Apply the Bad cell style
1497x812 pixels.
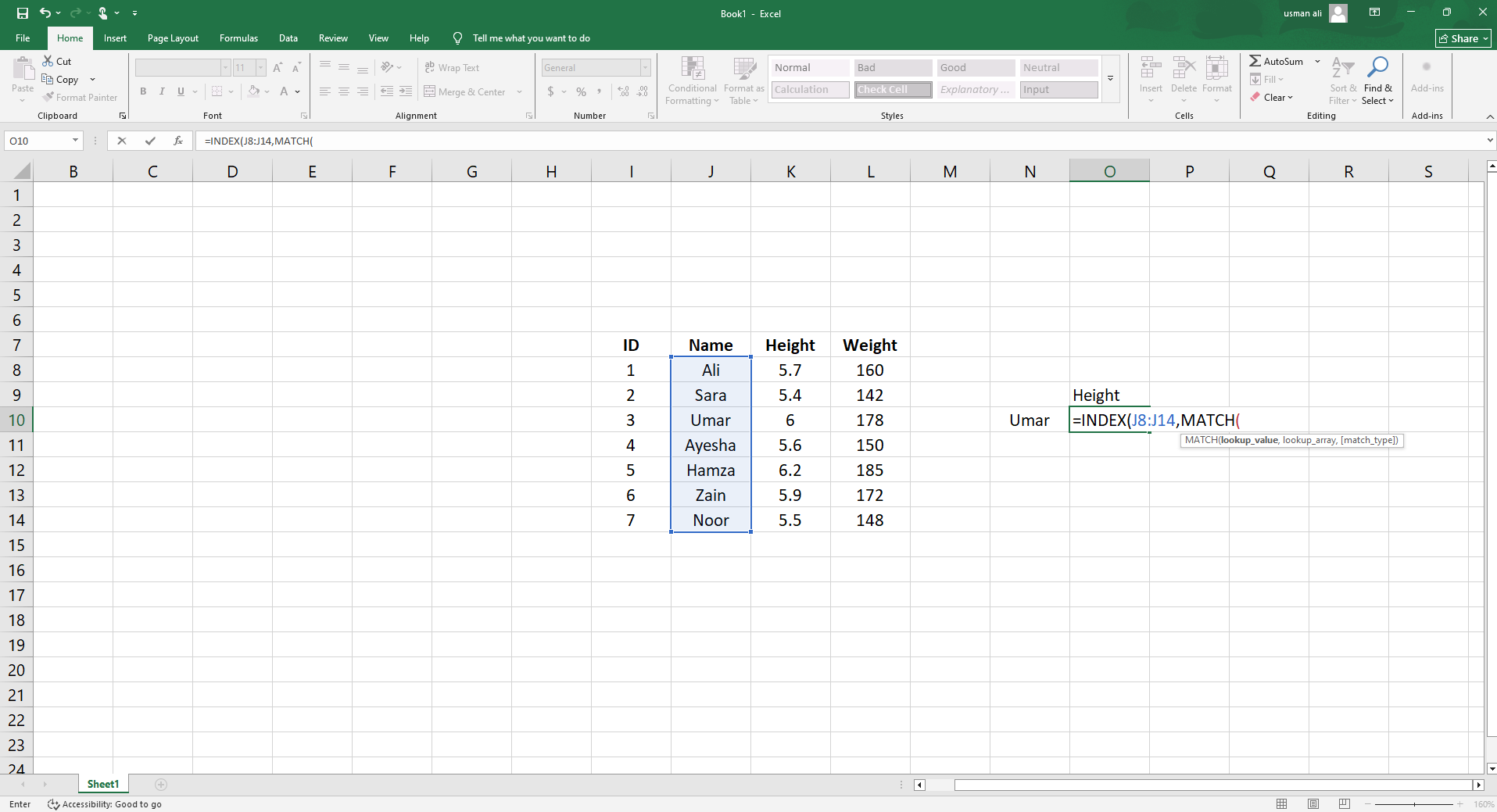point(893,68)
